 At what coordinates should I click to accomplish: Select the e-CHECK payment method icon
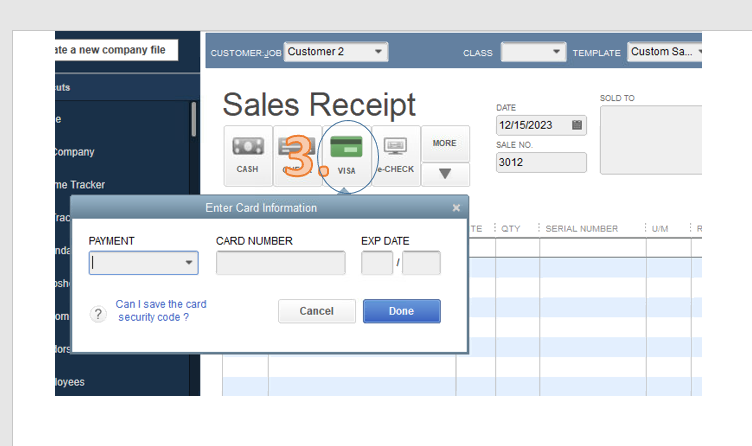click(396, 156)
